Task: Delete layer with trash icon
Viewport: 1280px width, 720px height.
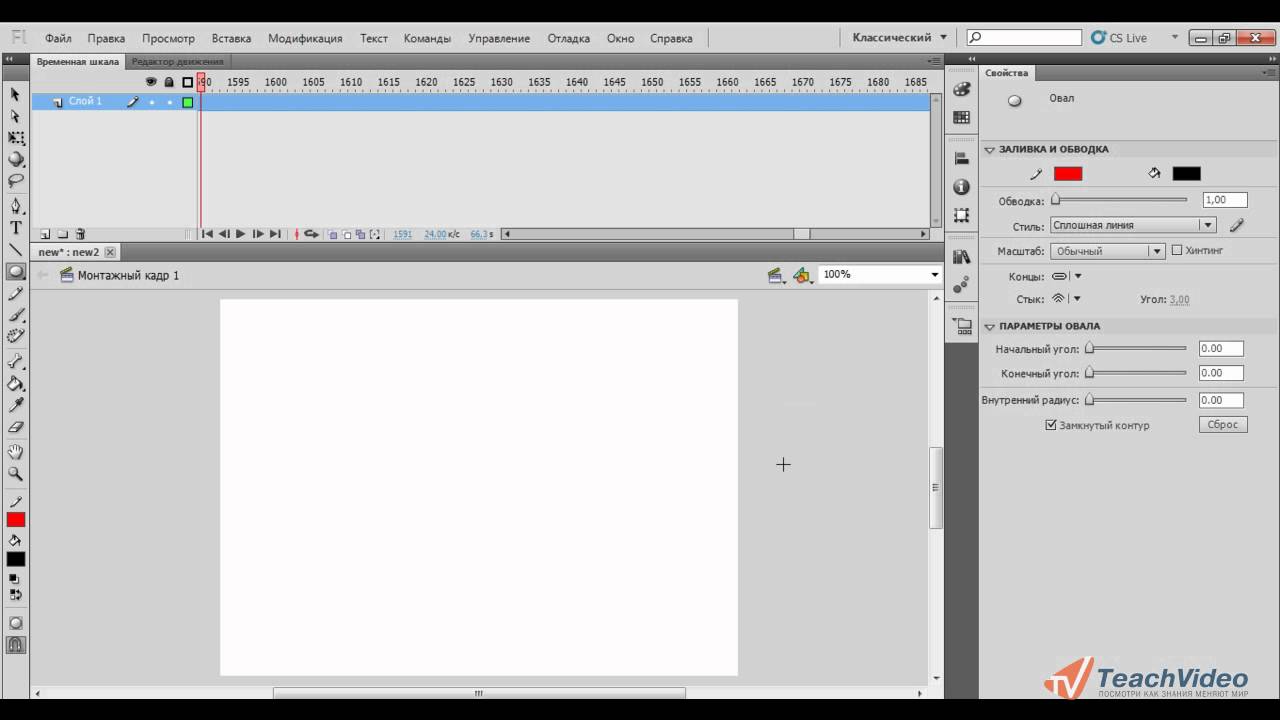Action: point(81,234)
